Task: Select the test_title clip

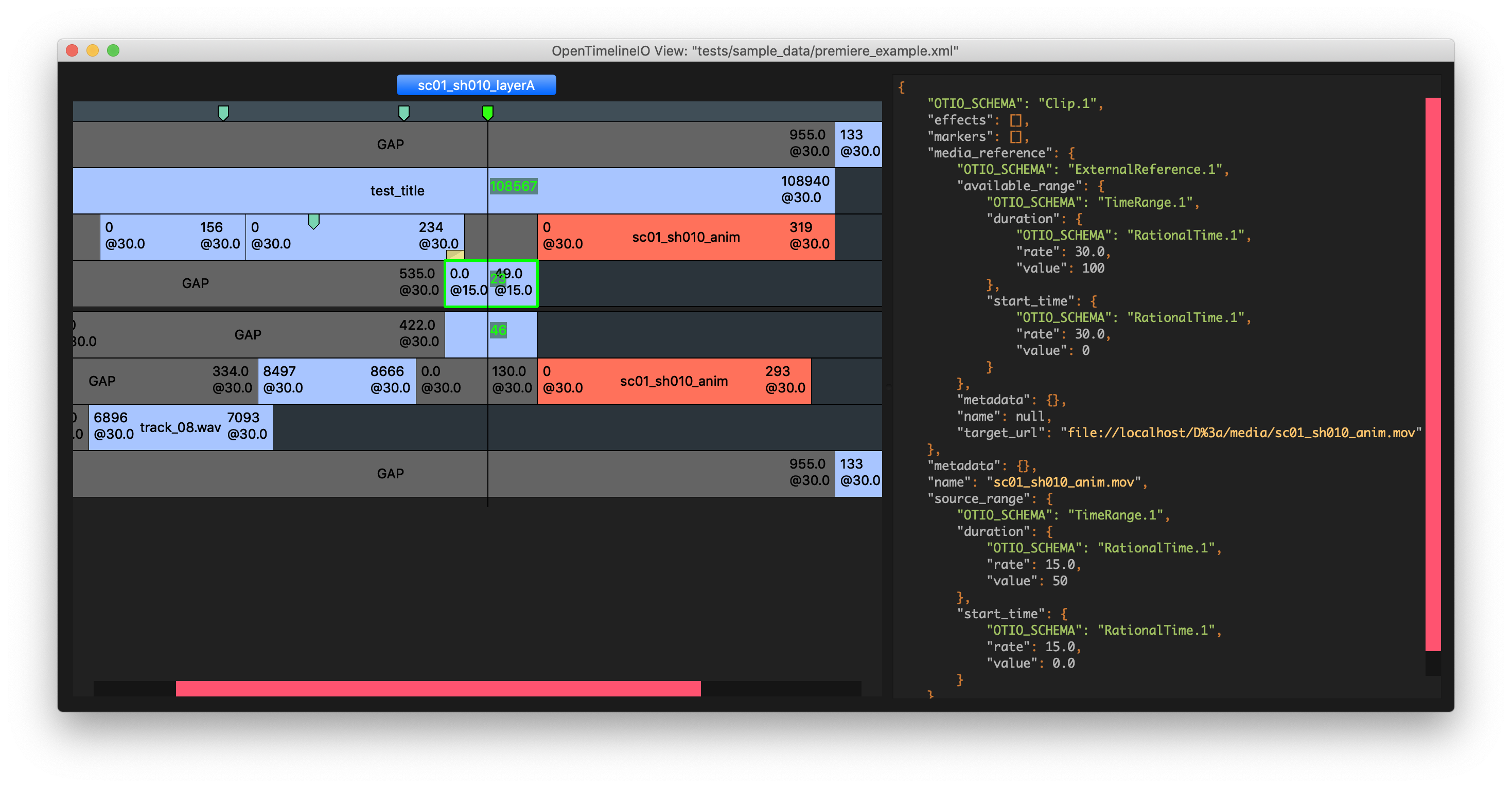Action: (397, 191)
